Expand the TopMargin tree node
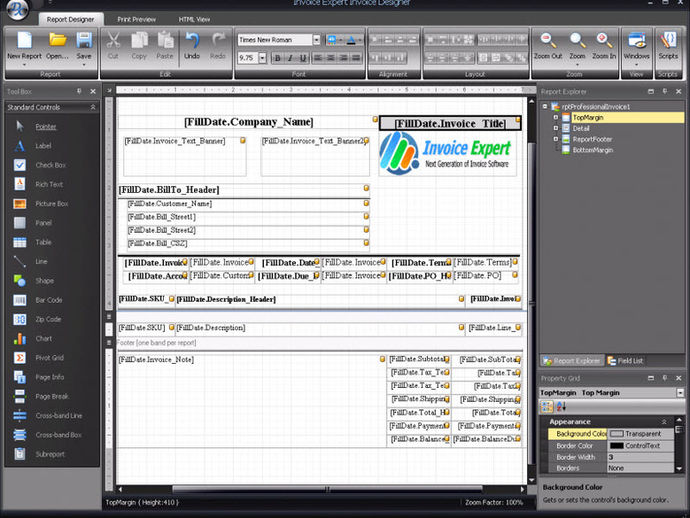The image size is (690, 518). tap(555, 117)
